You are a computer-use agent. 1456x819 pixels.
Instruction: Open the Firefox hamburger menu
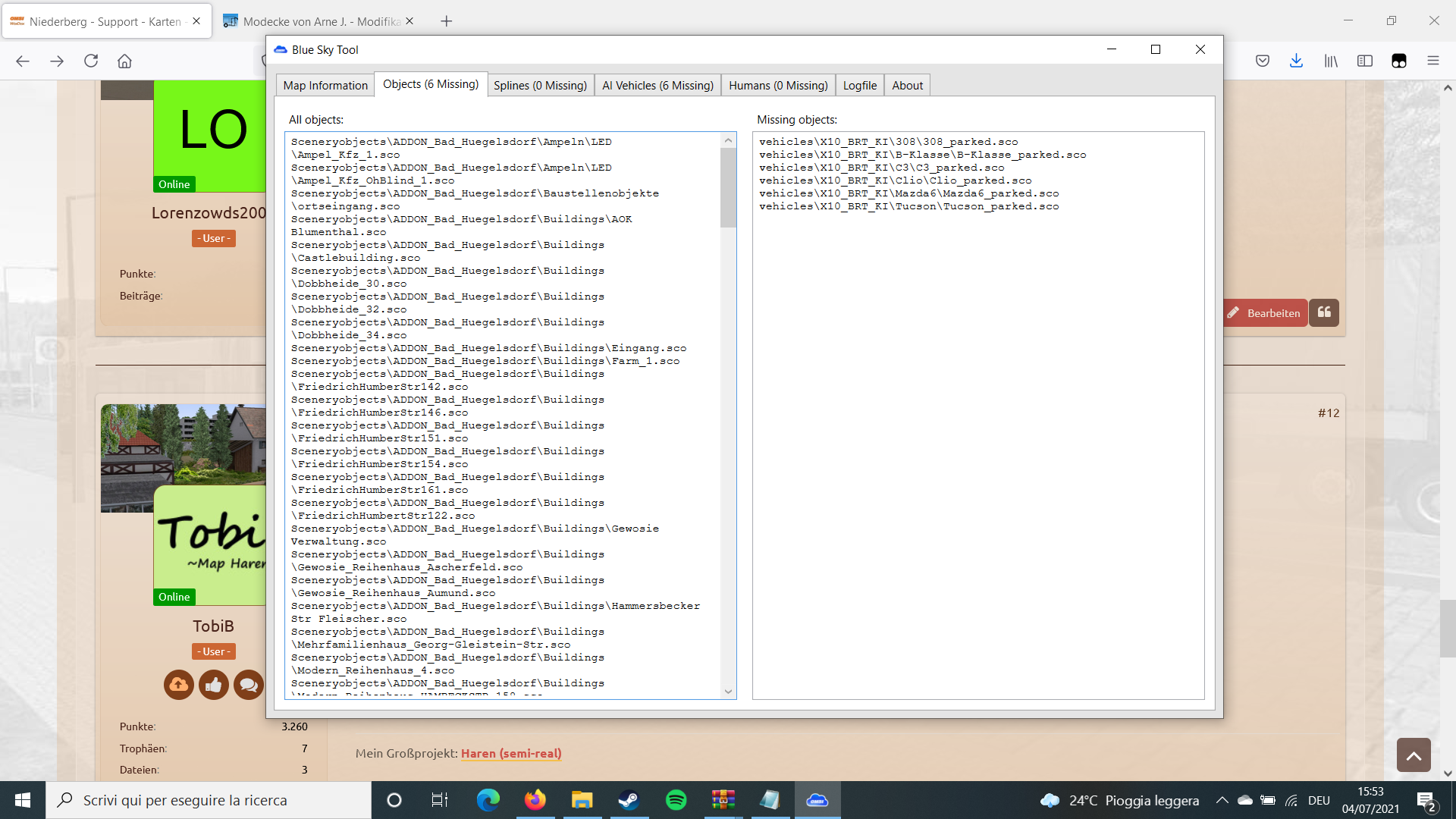(x=1432, y=61)
